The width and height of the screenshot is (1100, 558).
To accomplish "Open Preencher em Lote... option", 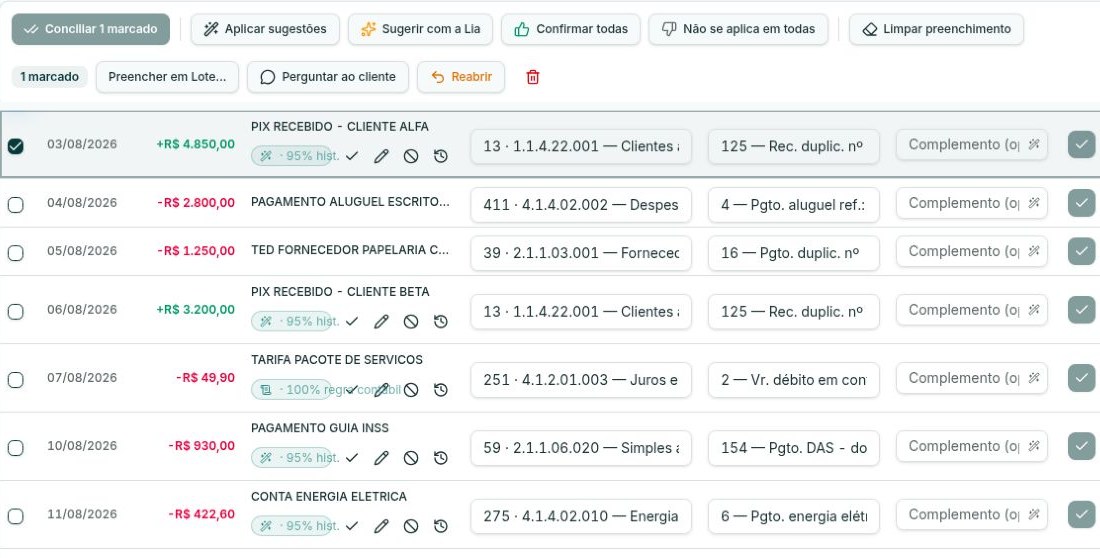I will click(x=167, y=77).
